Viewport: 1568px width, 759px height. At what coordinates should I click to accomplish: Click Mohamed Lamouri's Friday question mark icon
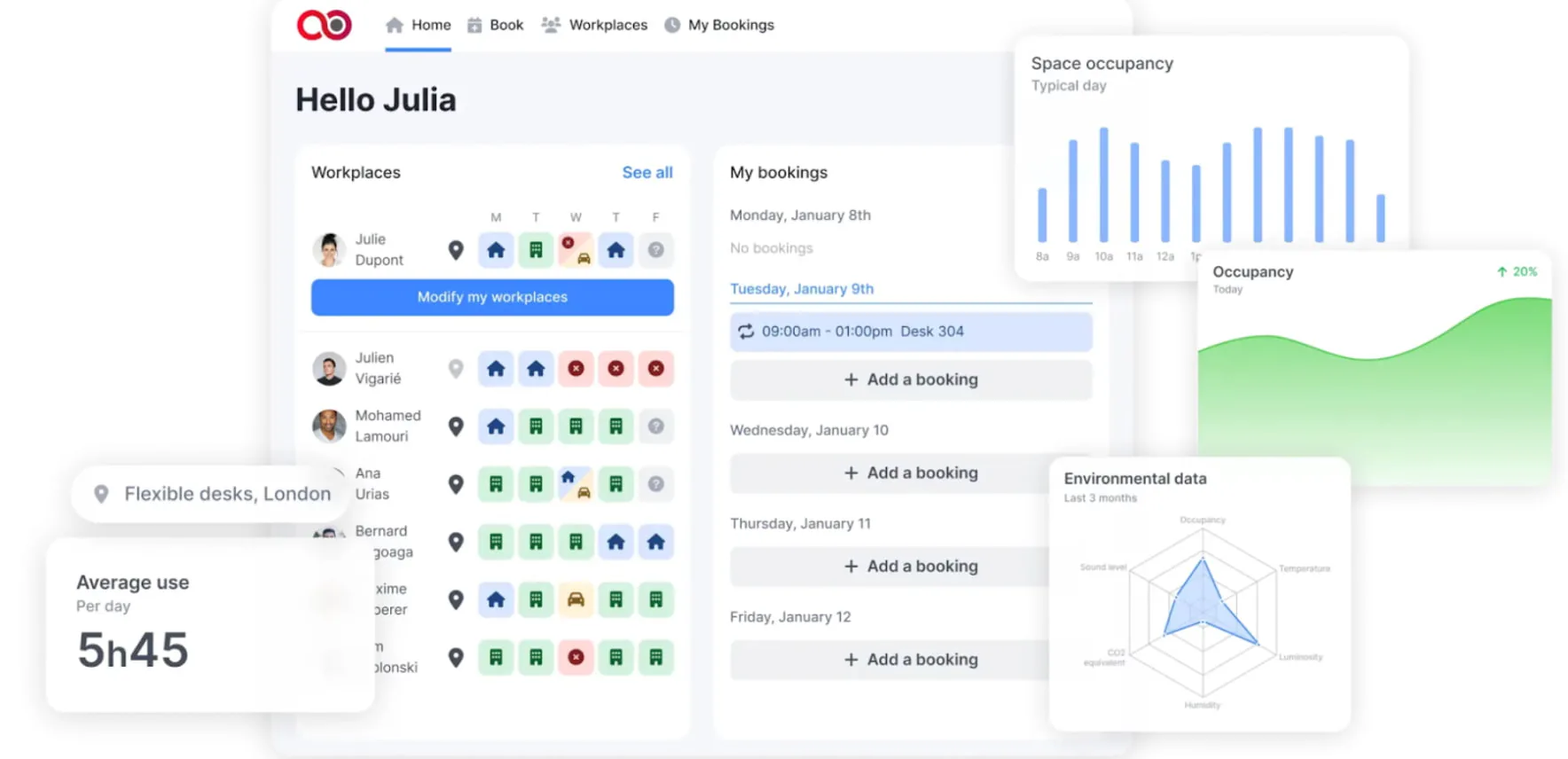tap(655, 426)
